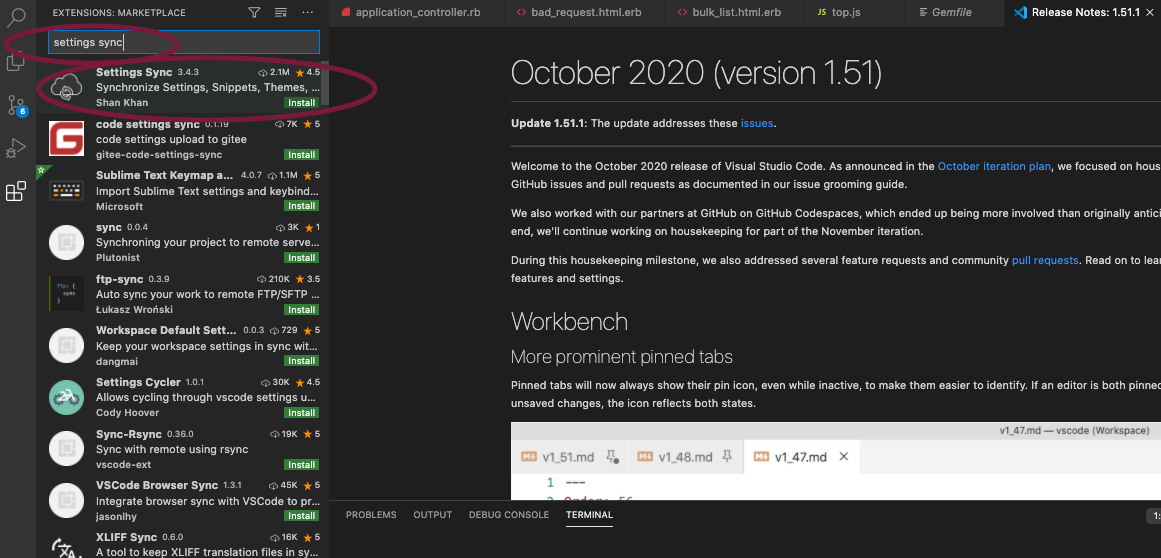Viewport: 1161px width, 558px height.
Task: Open the issues link in update note
Action: point(757,123)
